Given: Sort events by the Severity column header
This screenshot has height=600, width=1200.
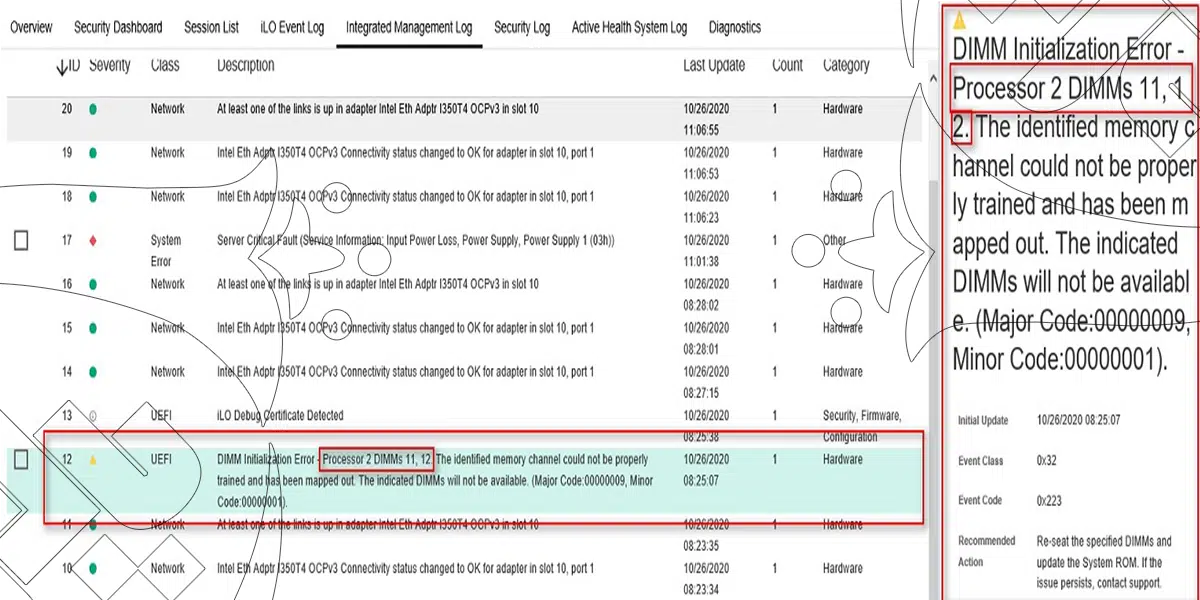Looking at the screenshot, I should pyautogui.click(x=109, y=66).
